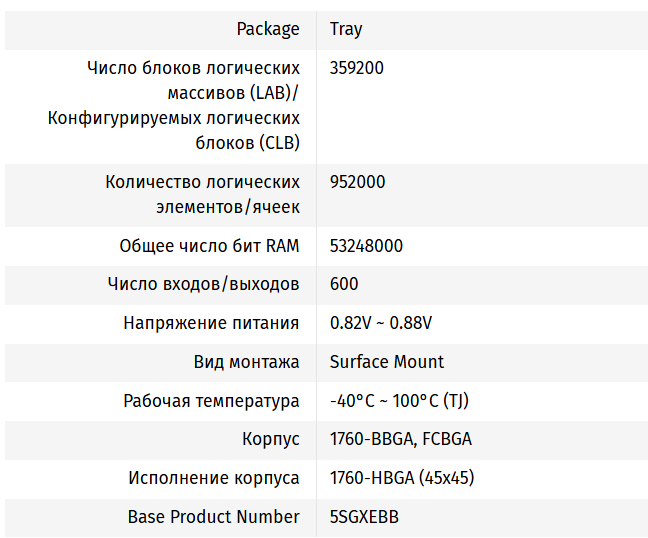
Task: Click the Рабочая температура label
Action: tap(211, 401)
